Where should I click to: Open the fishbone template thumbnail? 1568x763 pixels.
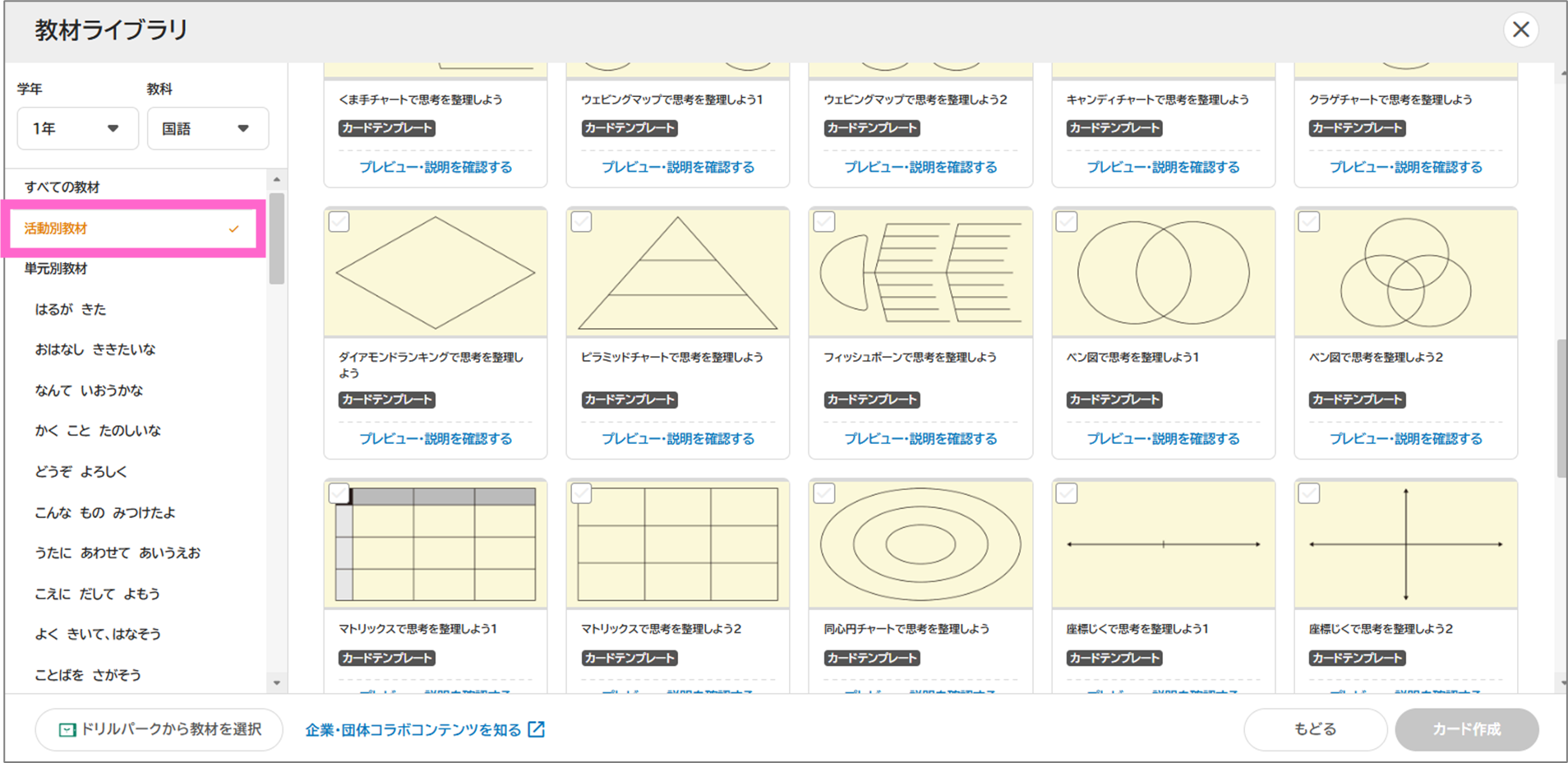(920, 273)
